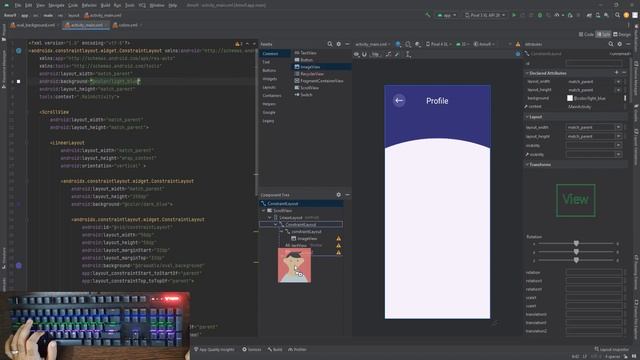Select root ConstraintLayout in Component Tree

pos(301,203)
